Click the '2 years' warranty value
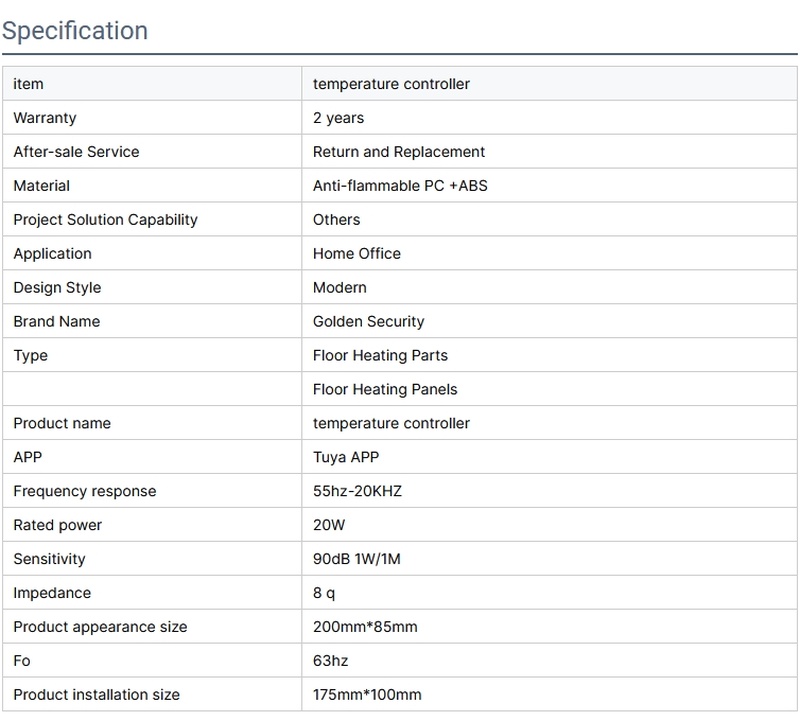This screenshot has width=800, height=721. [338, 118]
